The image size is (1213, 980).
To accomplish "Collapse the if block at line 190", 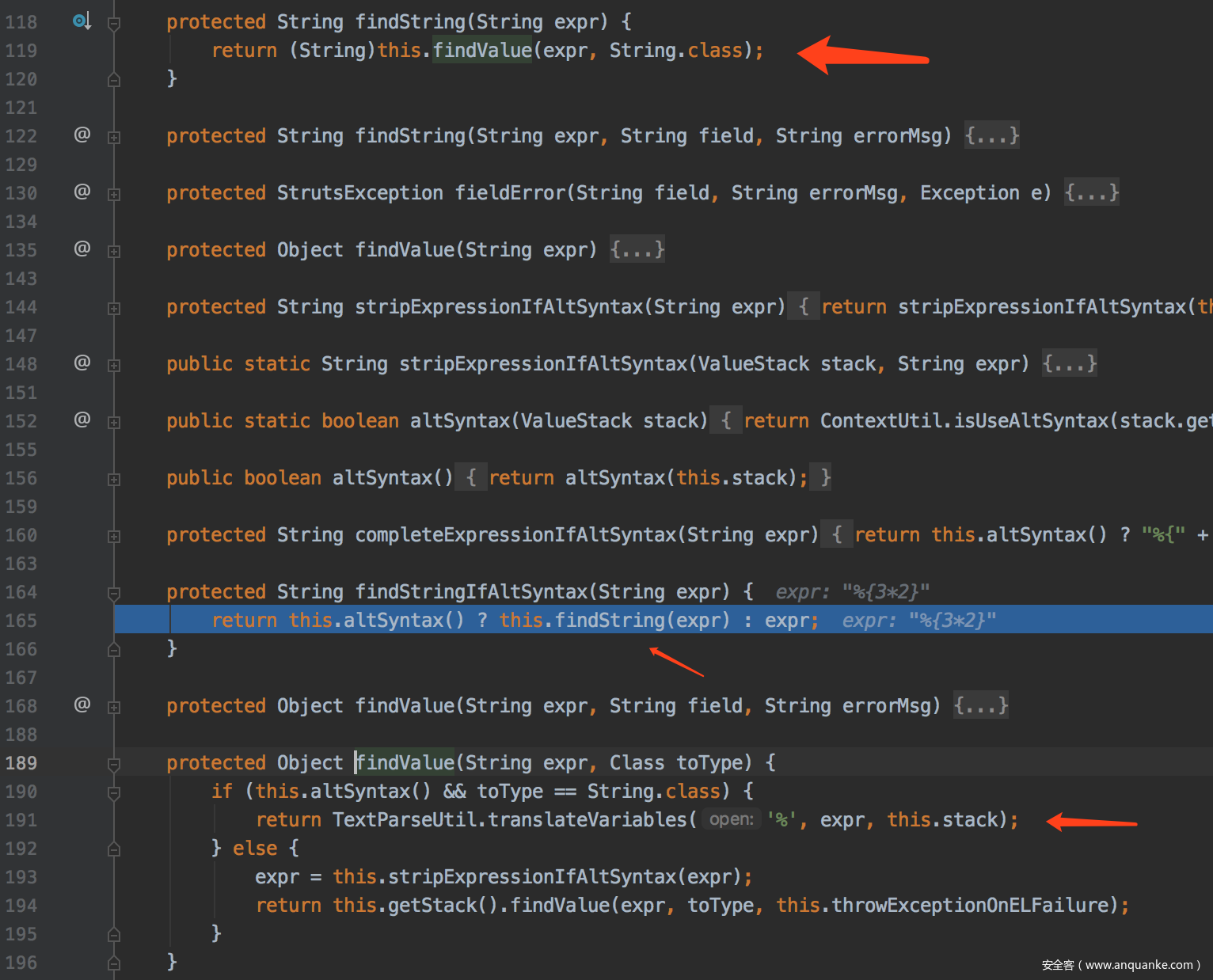I will [114, 792].
